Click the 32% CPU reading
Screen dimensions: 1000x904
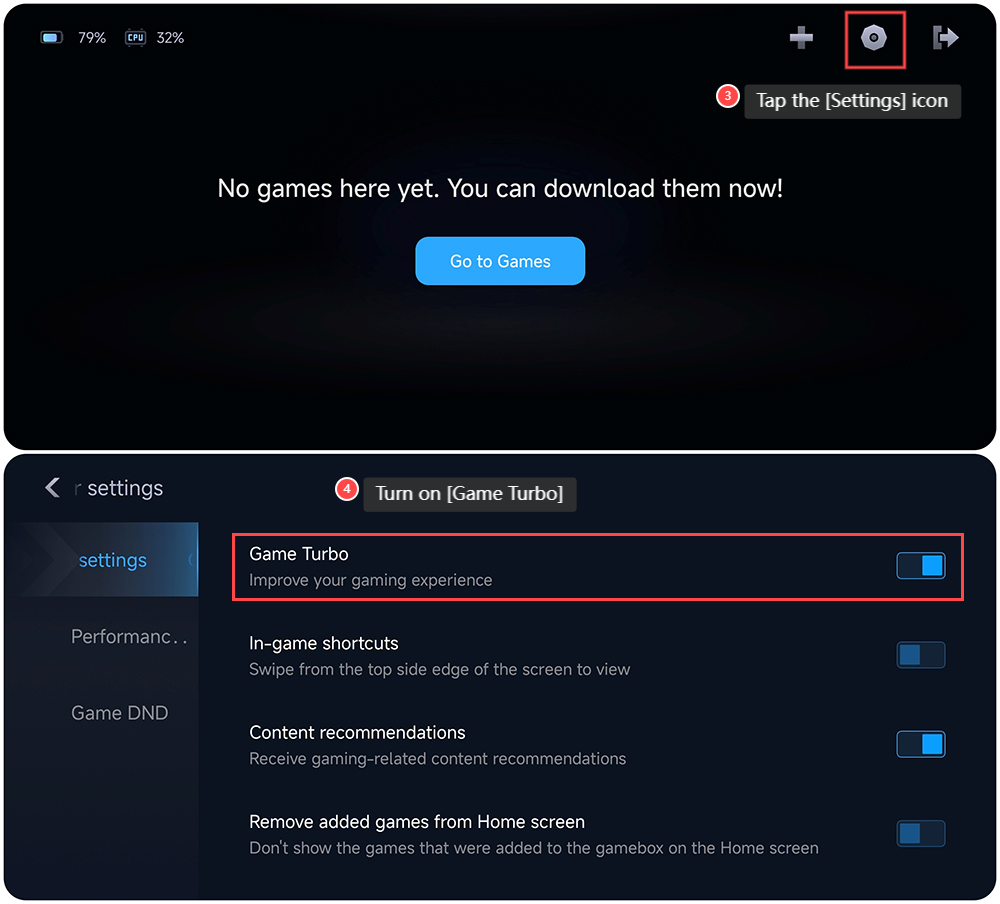tap(170, 38)
